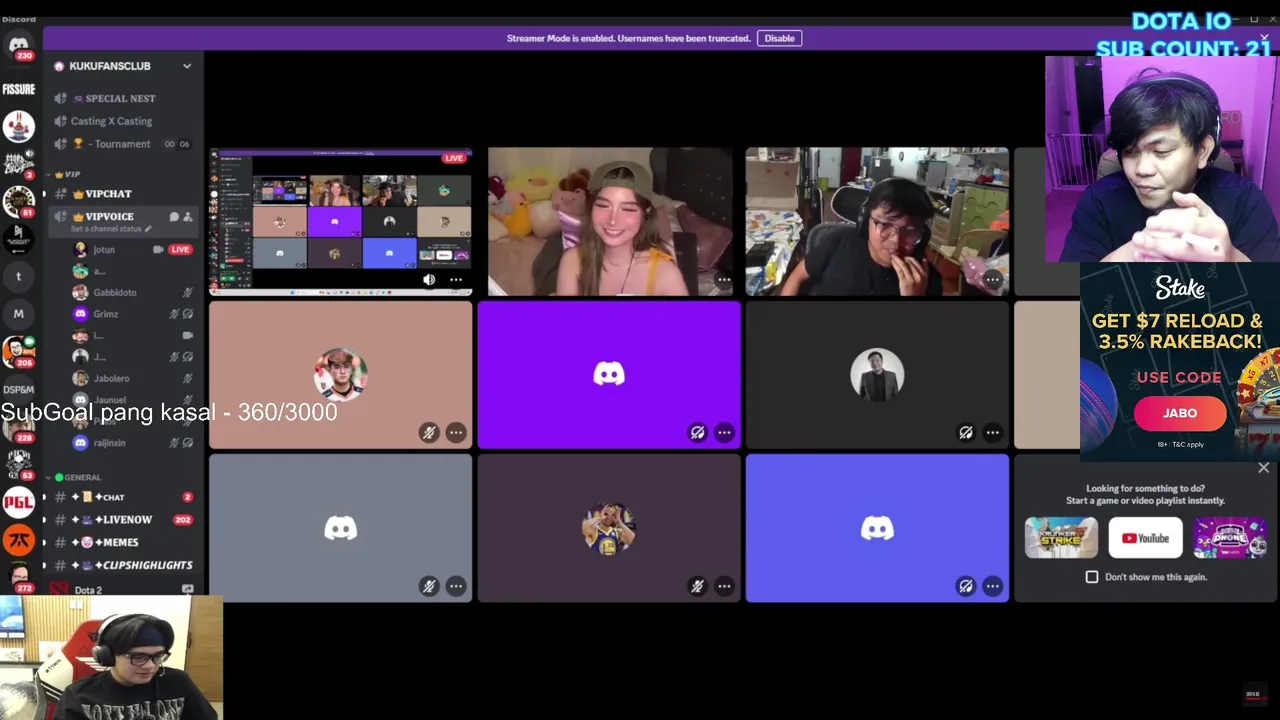Image resolution: width=1280 pixels, height=720 pixels.
Task: Expand the arrow beside CHAT channel
Action: click(x=44, y=497)
